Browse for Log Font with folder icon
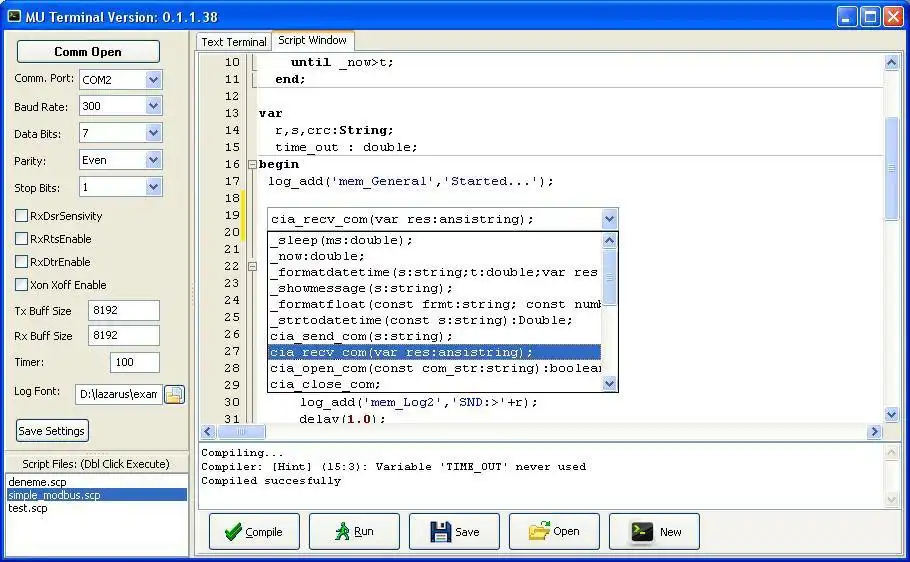 click(x=175, y=394)
